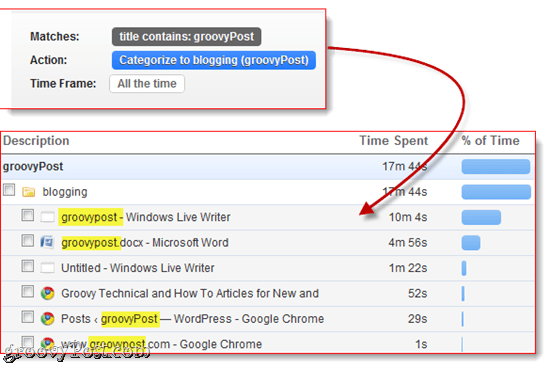The image size is (550, 368).
Task: Tick checkbox for groovypost.docx - Microsoft Word
Action: coord(28,241)
